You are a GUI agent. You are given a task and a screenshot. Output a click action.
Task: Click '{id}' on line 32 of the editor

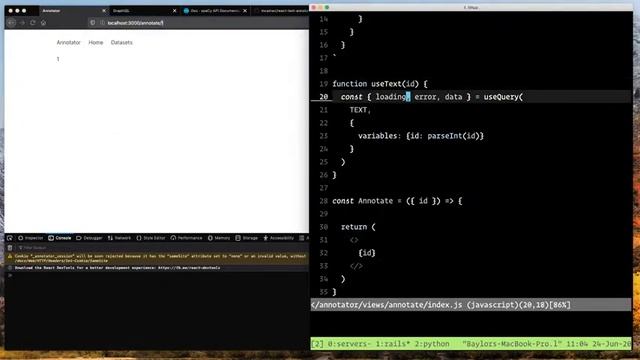pyautogui.click(x=367, y=253)
